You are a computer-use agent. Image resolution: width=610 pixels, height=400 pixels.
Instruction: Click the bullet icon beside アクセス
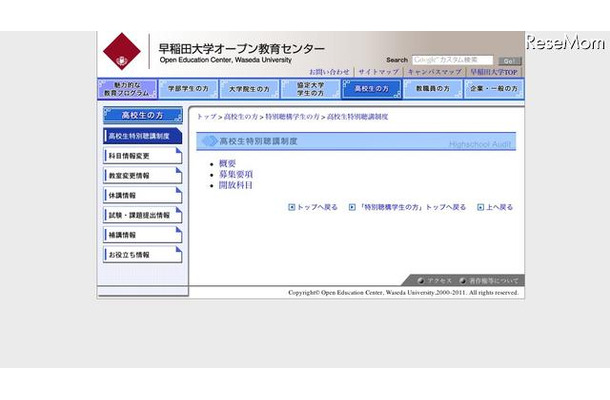pos(421,281)
